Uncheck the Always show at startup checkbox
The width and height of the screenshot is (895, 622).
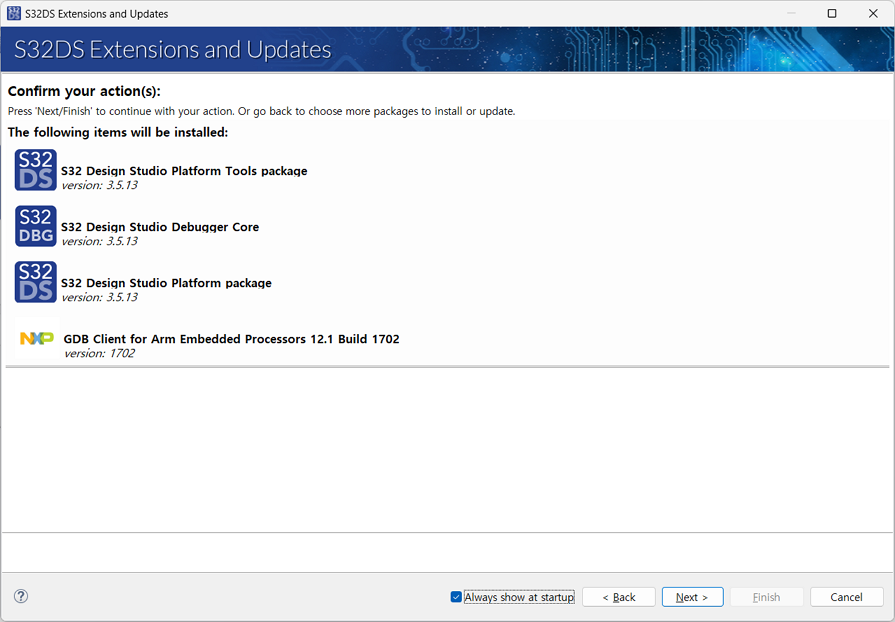[x=456, y=596]
